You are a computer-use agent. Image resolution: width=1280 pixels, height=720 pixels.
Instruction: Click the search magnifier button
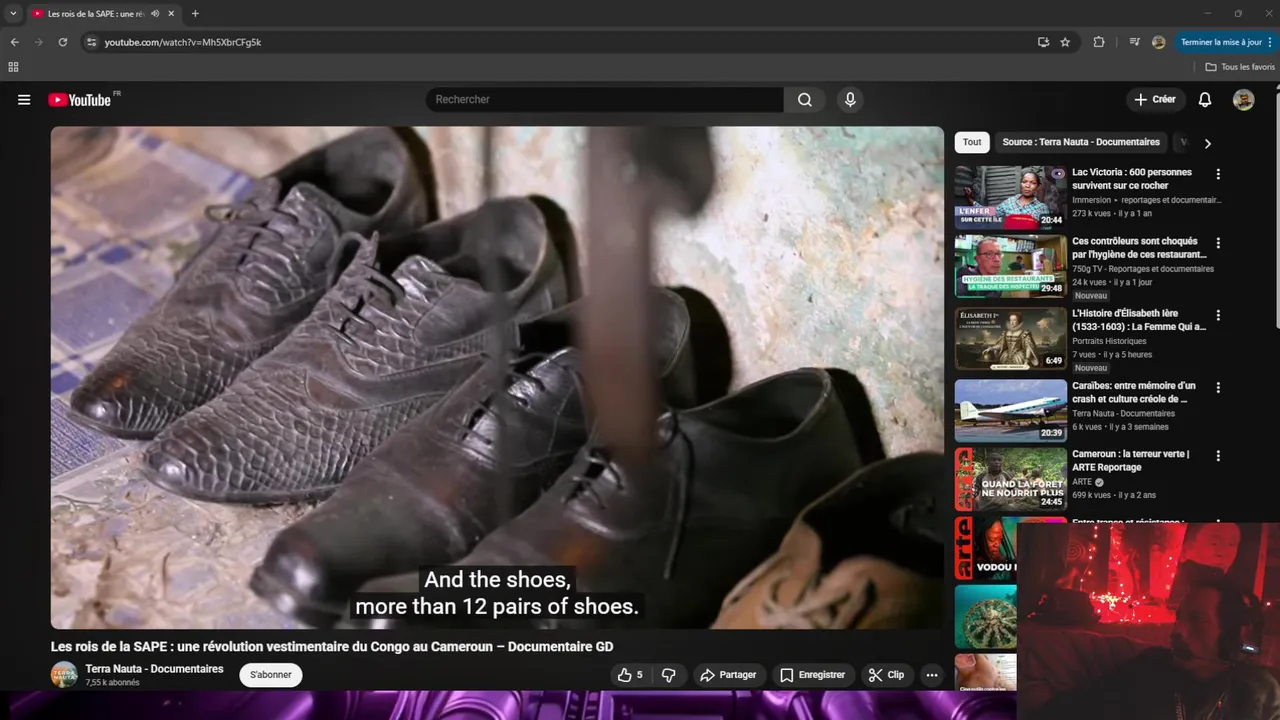pos(805,100)
